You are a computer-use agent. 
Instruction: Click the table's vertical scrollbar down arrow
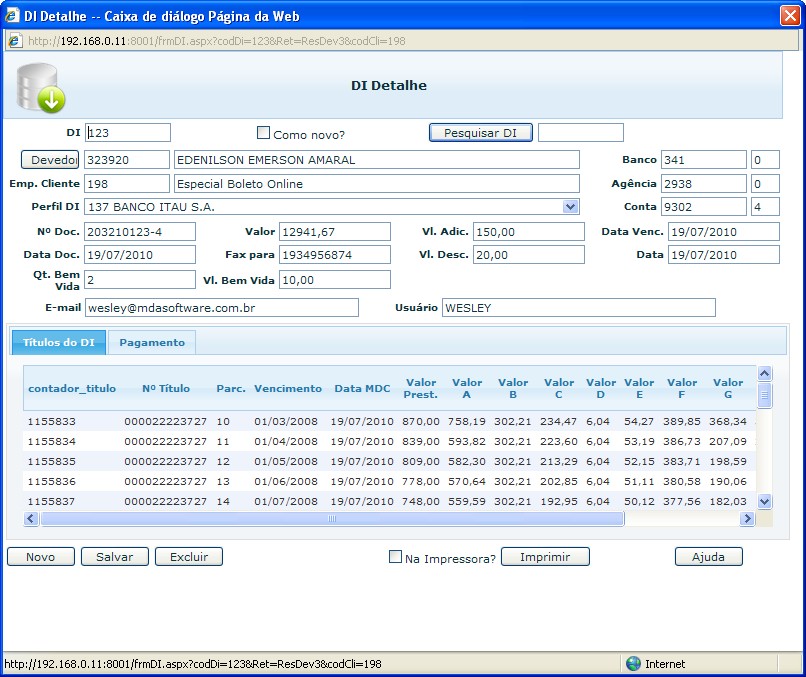click(x=765, y=501)
